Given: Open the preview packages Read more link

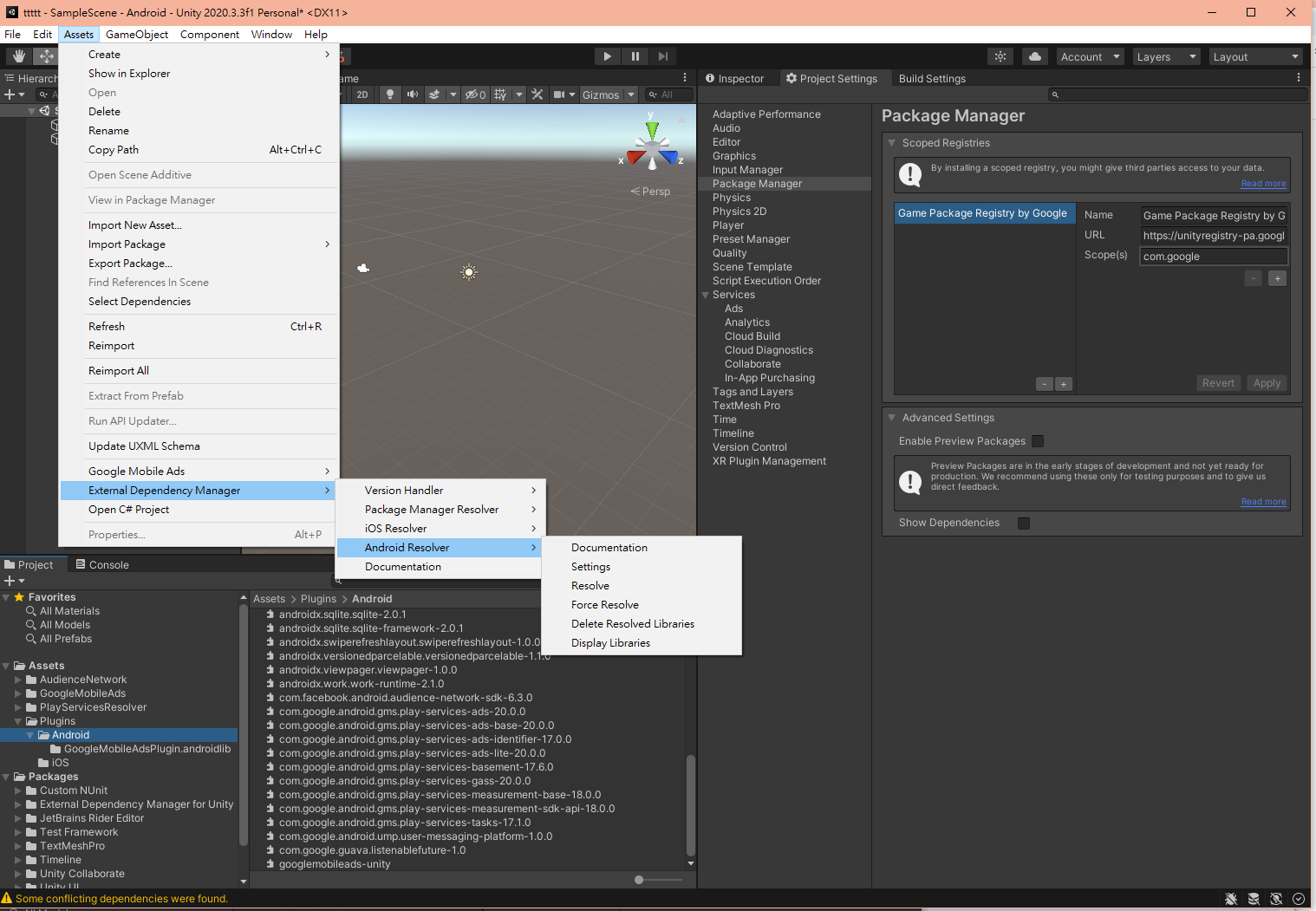Looking at the screenshot, I should 1263,502.
